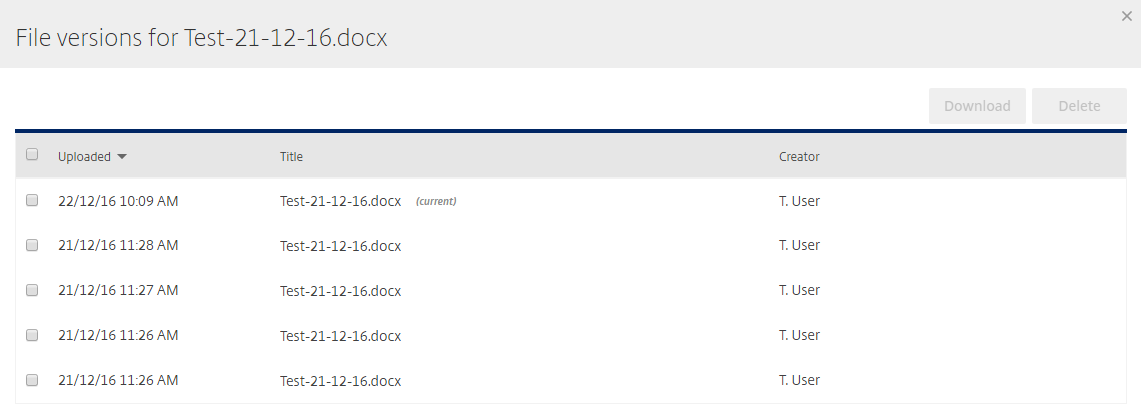
Task: Sort by the Uploaded column header
Action: [x=84, y=157]
